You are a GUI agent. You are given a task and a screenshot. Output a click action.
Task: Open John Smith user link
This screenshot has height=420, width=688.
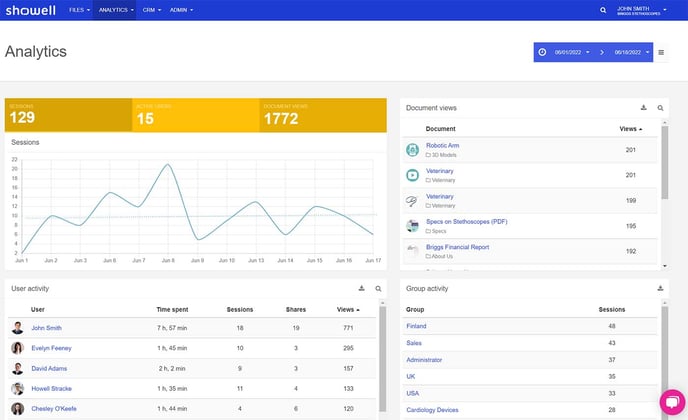47,328
